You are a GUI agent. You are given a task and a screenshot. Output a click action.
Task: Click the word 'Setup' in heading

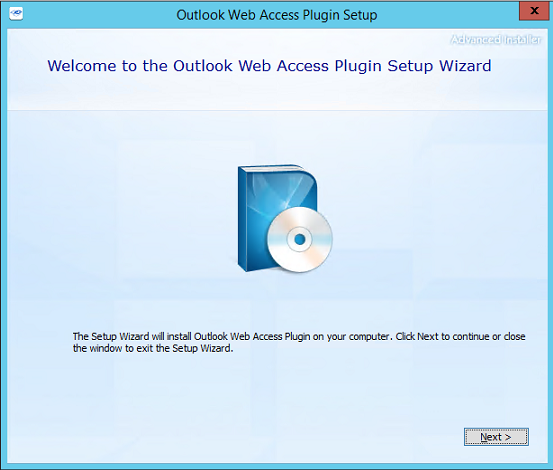click(x=410, y=66)
